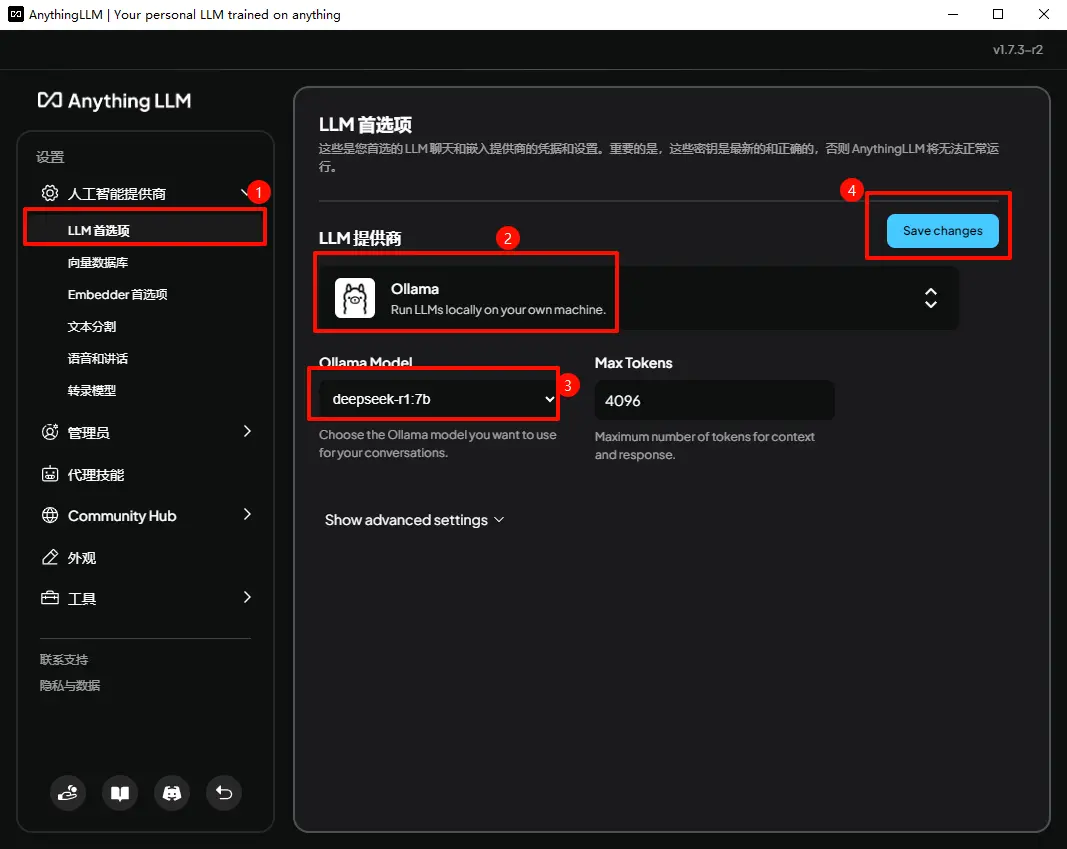Minimize the AnythingLLM window
Screen dimensions: 1067x849
point(953,14)
